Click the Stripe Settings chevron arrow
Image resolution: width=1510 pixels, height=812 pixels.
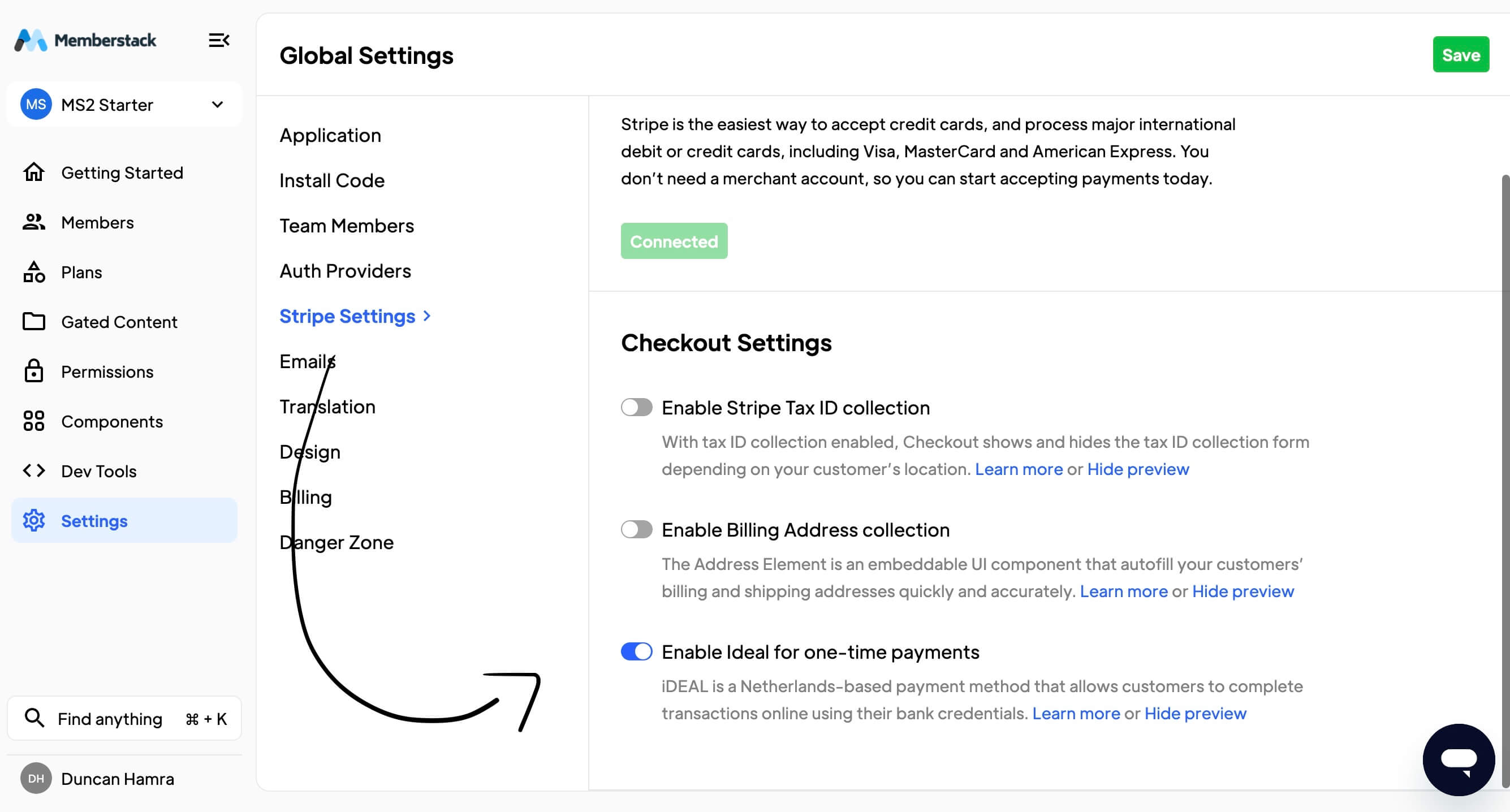427,316
